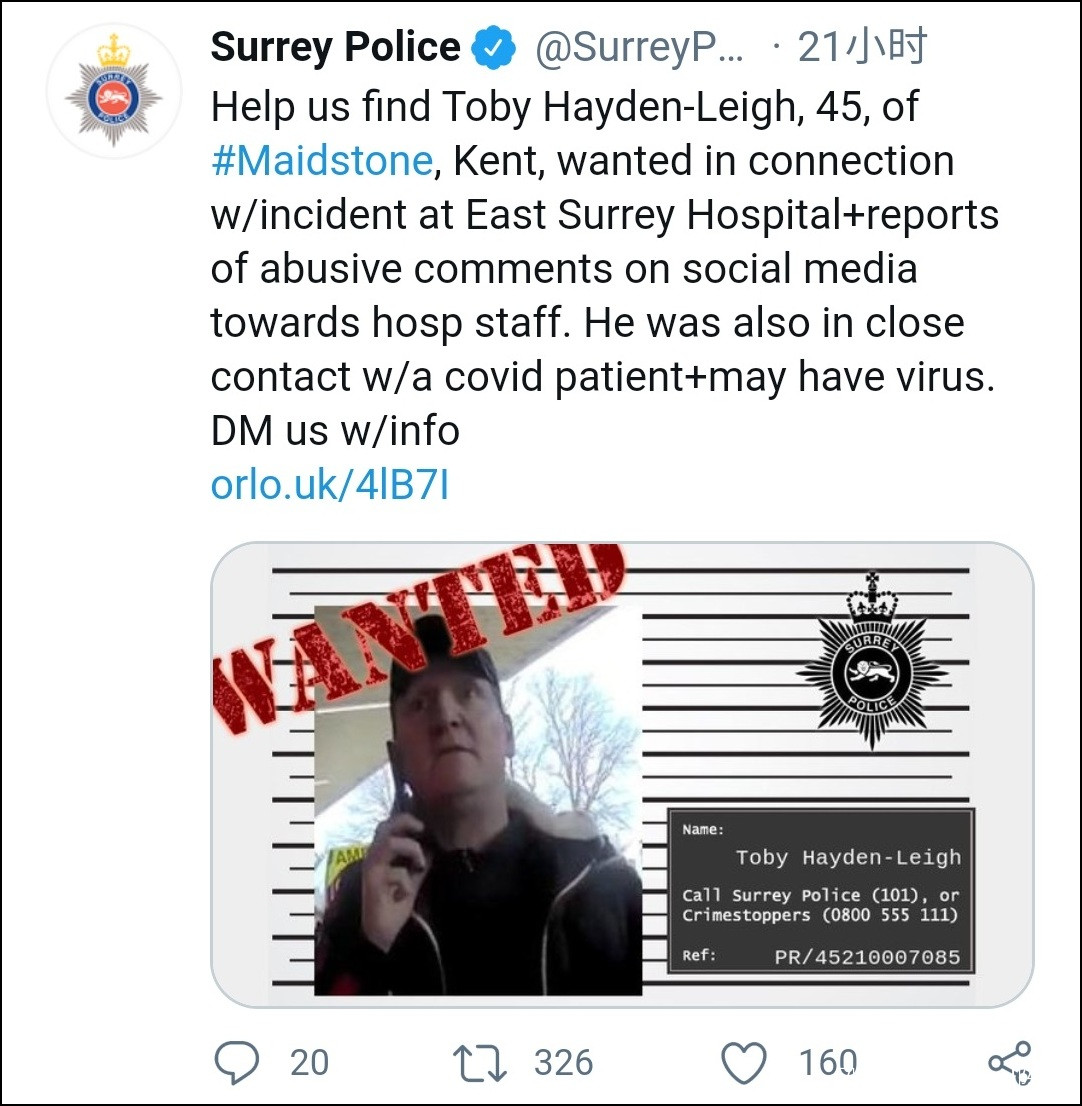Retweet this Surrey Police tweet

point(481,1062)
